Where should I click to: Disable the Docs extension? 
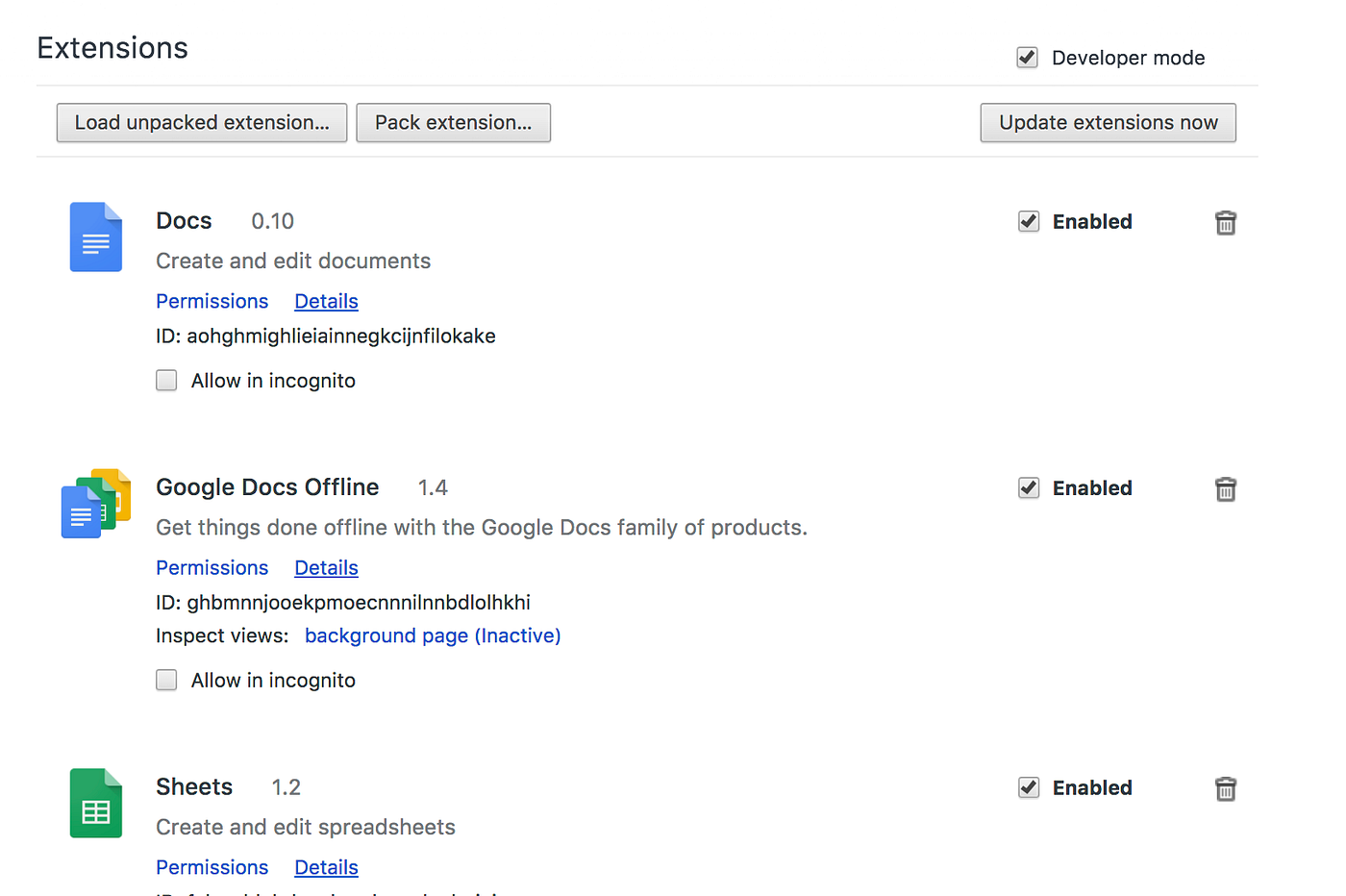point(1029,221)
